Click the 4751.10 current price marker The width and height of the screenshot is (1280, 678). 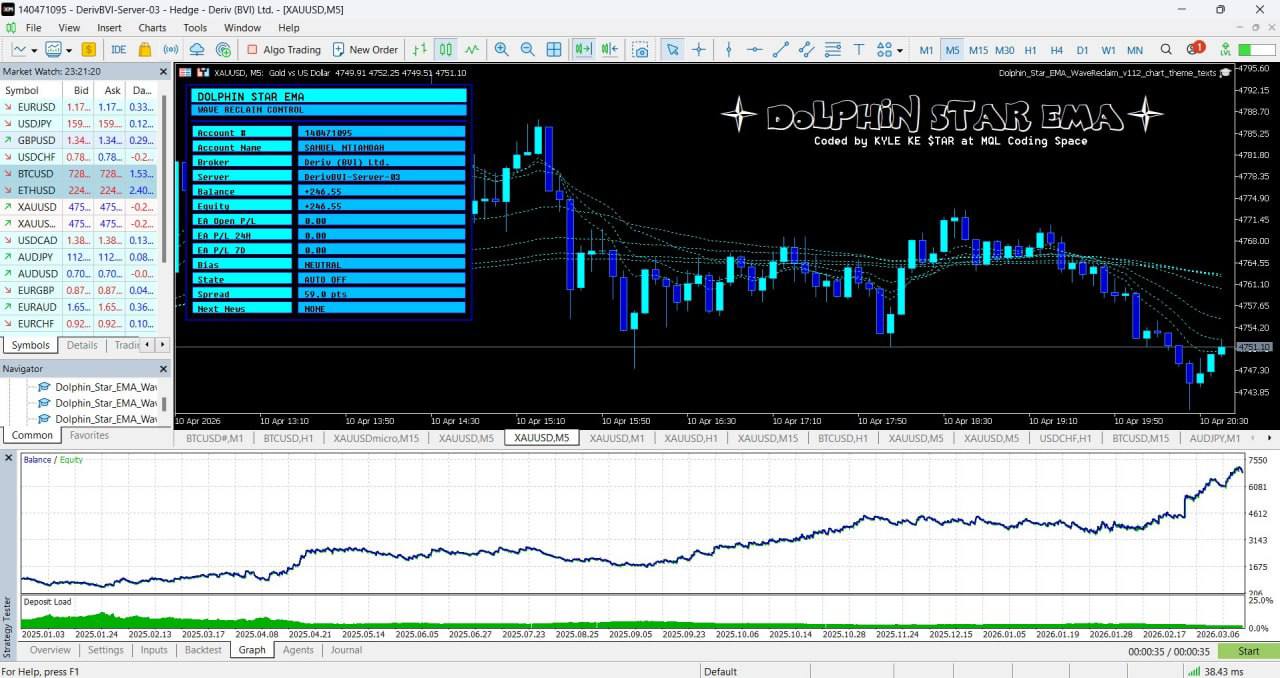(1254, 347)
